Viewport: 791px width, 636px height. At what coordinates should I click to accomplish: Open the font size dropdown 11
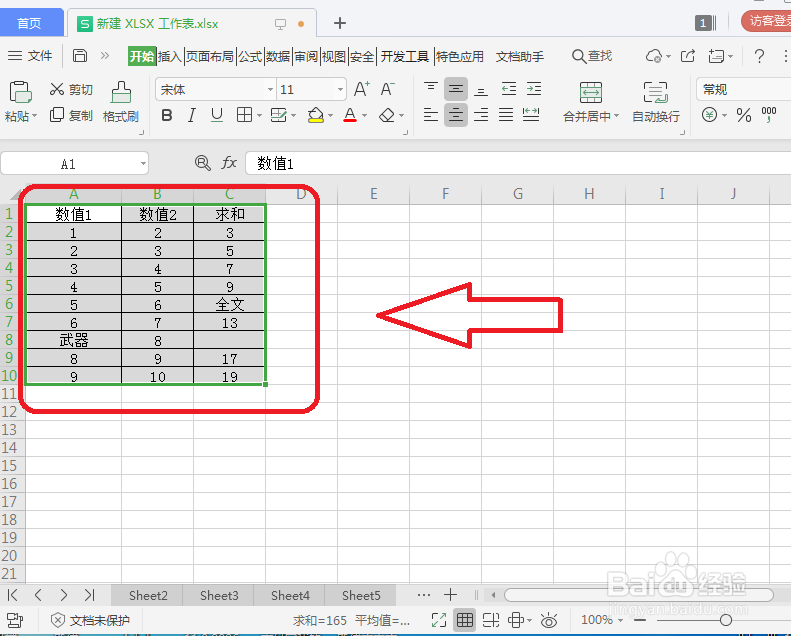point(341,90)
